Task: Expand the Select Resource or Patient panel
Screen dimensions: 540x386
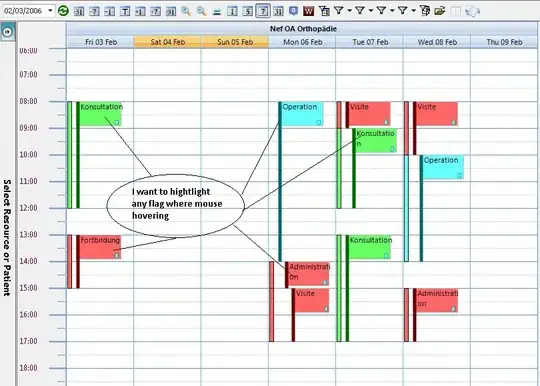Action: coord(8,32)
